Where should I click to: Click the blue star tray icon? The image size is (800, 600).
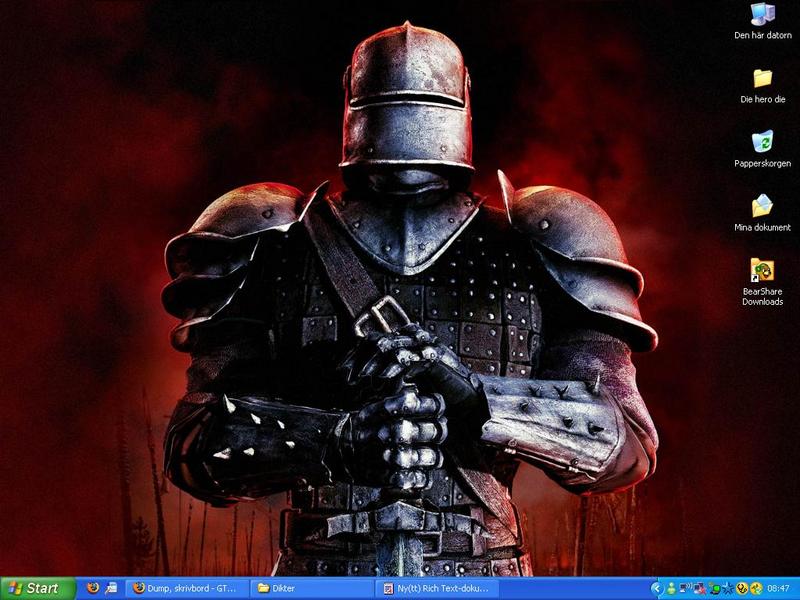click(728, 588)
